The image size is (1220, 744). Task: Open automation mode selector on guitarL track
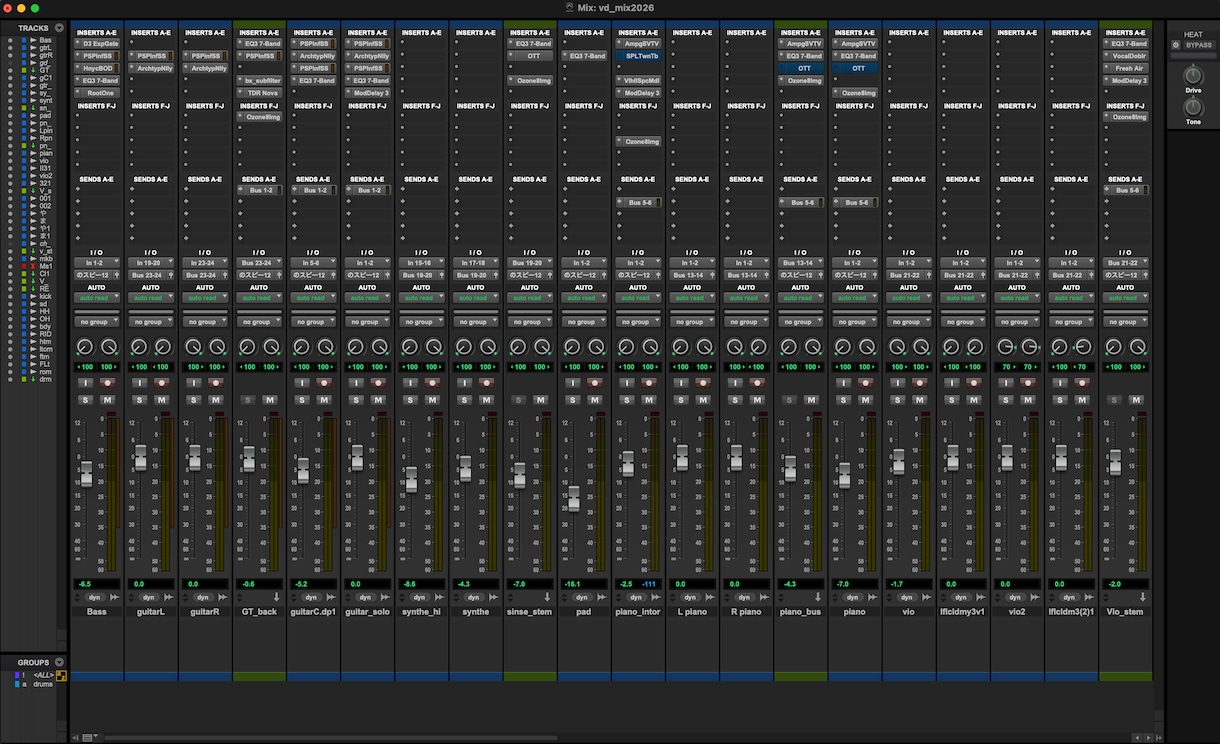(x=151, y=298)
